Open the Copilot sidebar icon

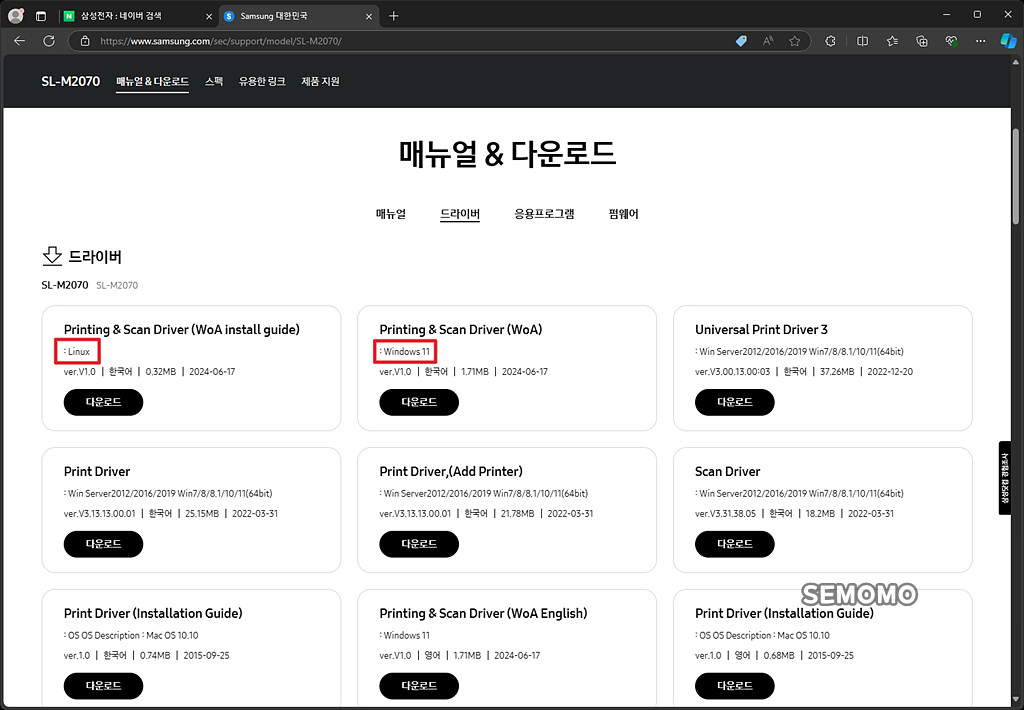(1008, 40)
